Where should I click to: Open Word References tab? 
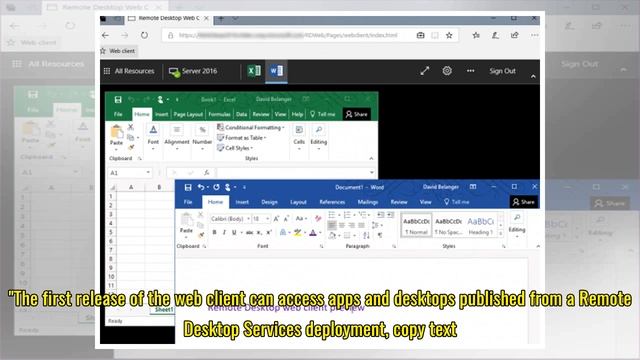pos(332,202)
